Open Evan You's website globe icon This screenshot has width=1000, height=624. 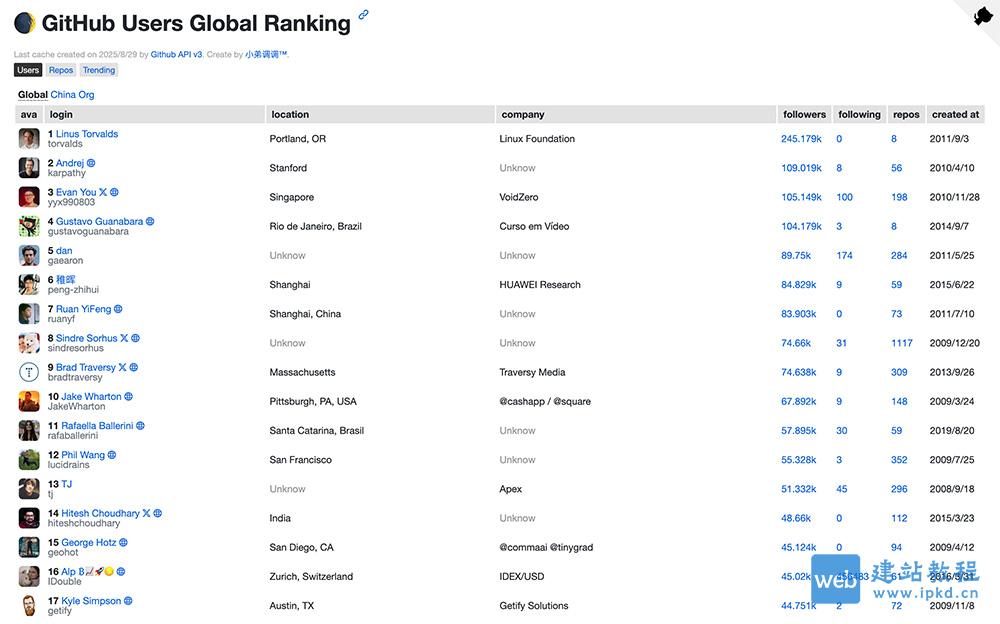pyautogui.click(x=115, y=192)
